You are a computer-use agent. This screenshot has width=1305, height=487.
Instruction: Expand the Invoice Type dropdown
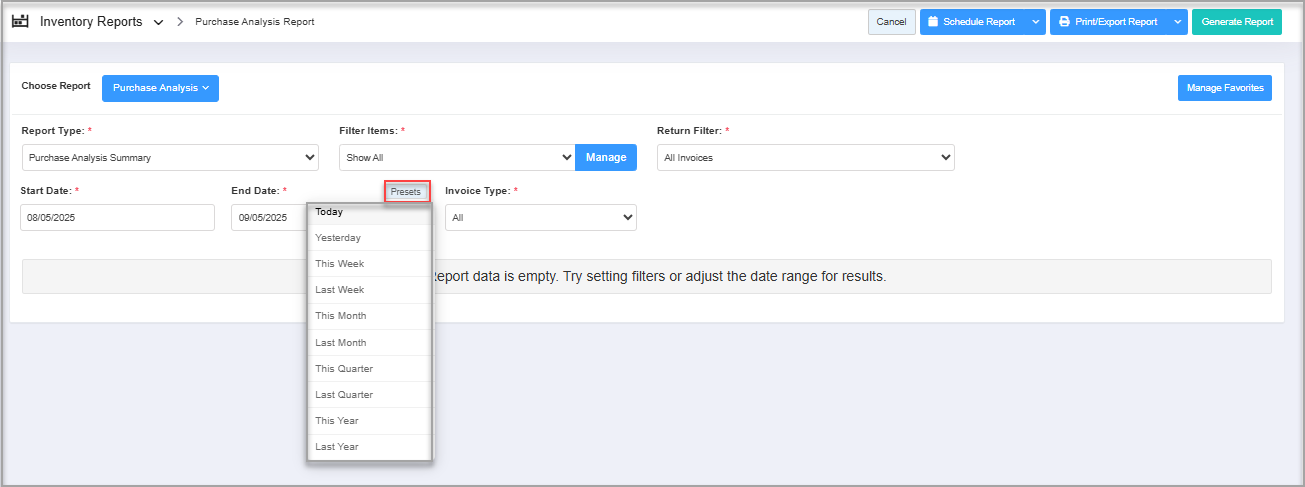click(540, 217)
